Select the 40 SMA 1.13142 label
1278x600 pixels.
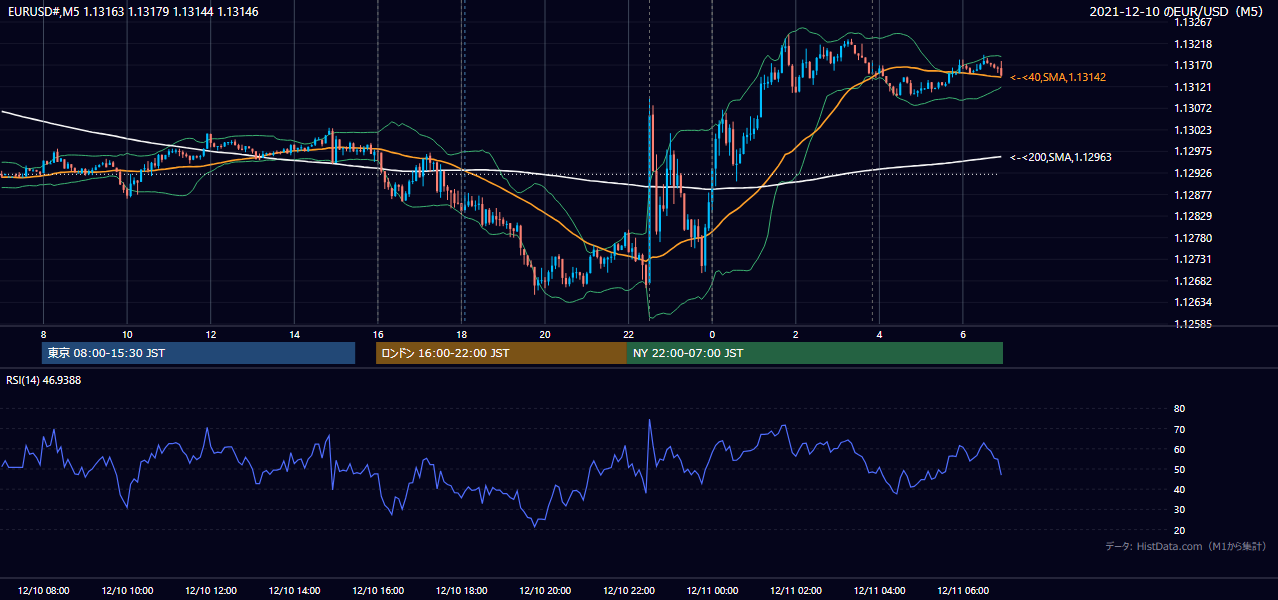(x=1058, y=77)
